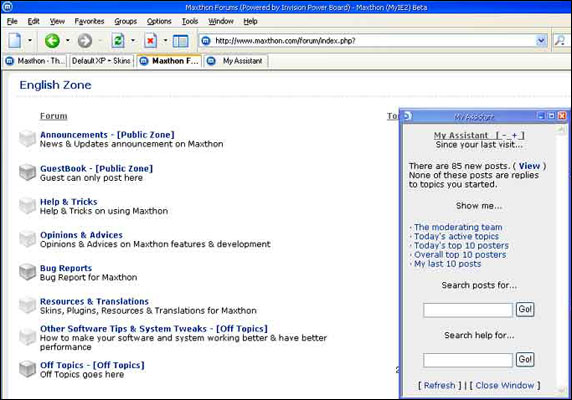The width and height of the screenshot is (572, 400).
Task: Click the Bug Reports forum status icon
Action: click(x=27, y=272)
